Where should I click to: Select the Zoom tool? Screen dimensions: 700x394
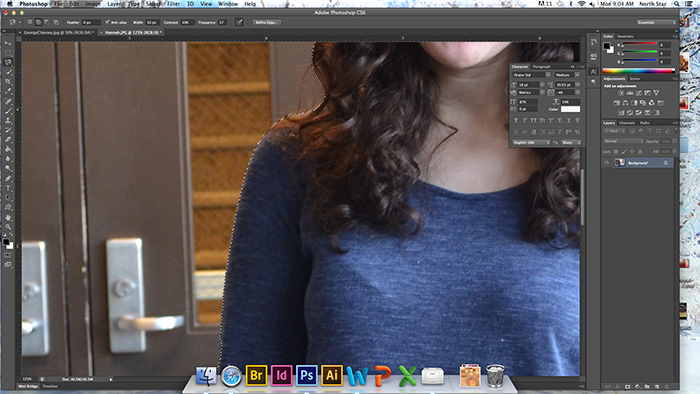pos(8,227)
